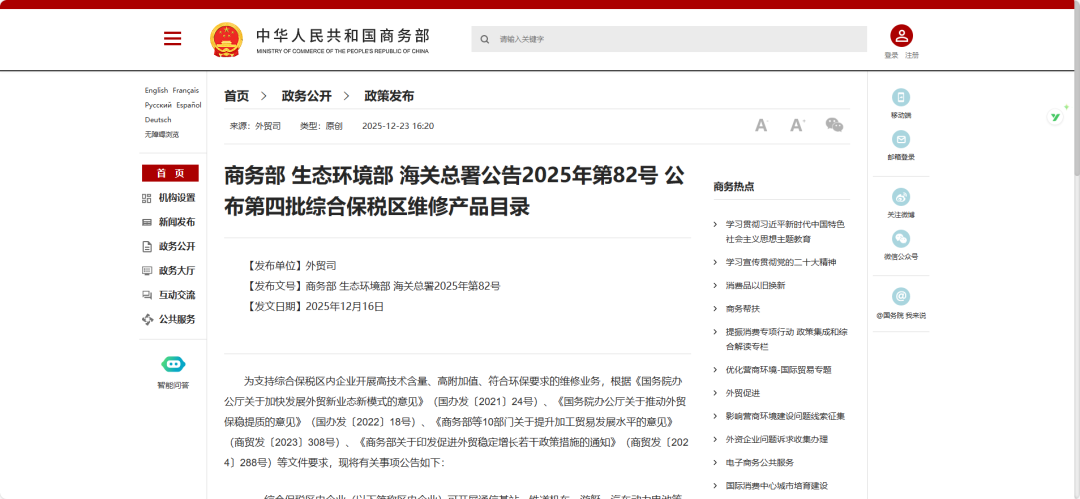Open the 新闻发布 menu item

177,222
